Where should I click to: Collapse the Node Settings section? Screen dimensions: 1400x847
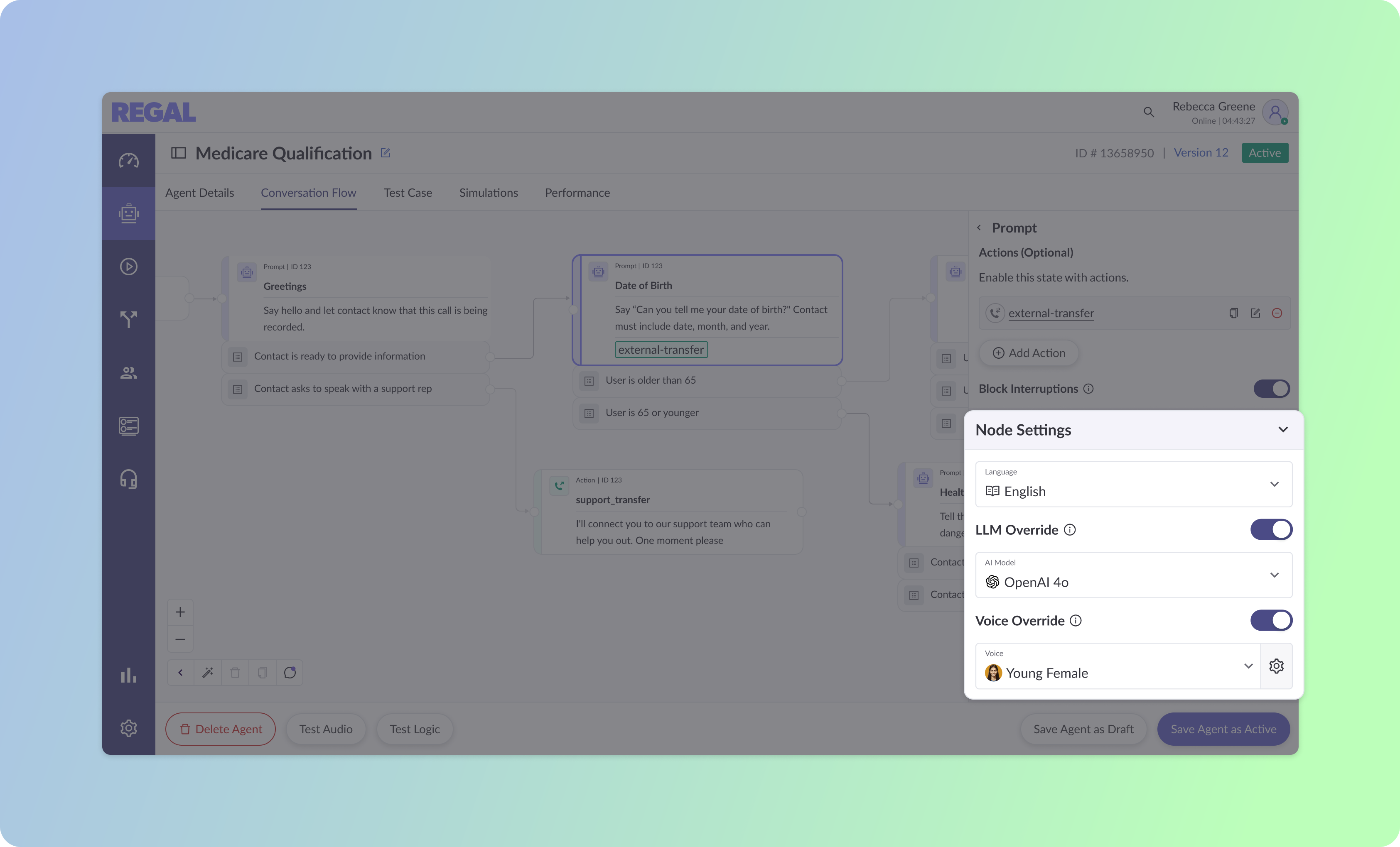point(1283,430)
